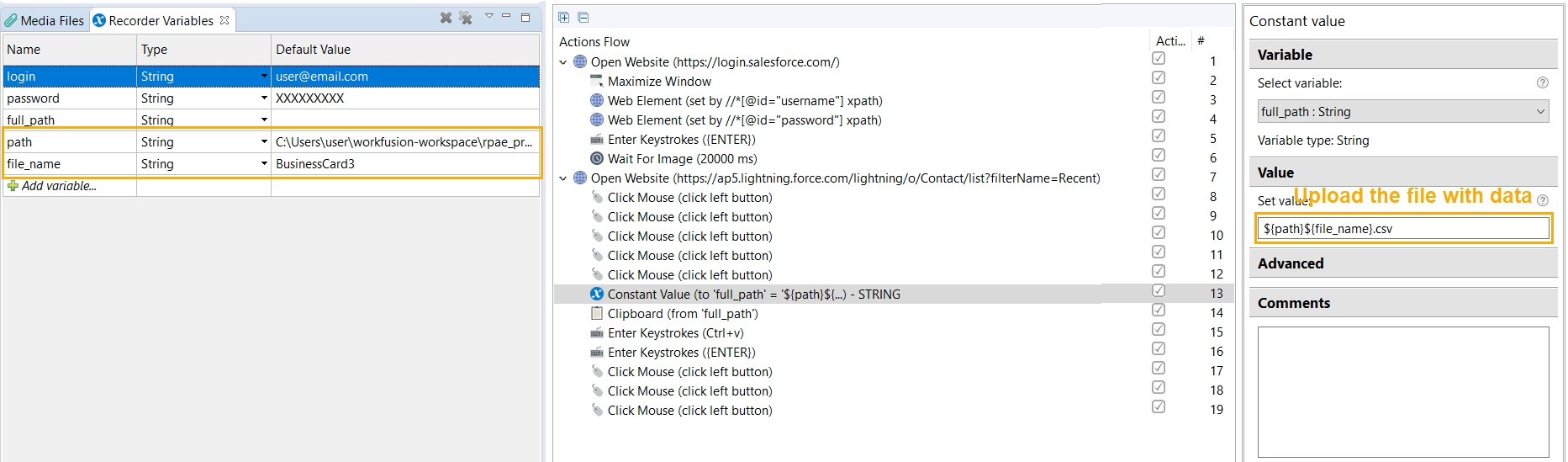
Task: Click the collapse all icon above Actions Flow
Action: tap(583, 18)
